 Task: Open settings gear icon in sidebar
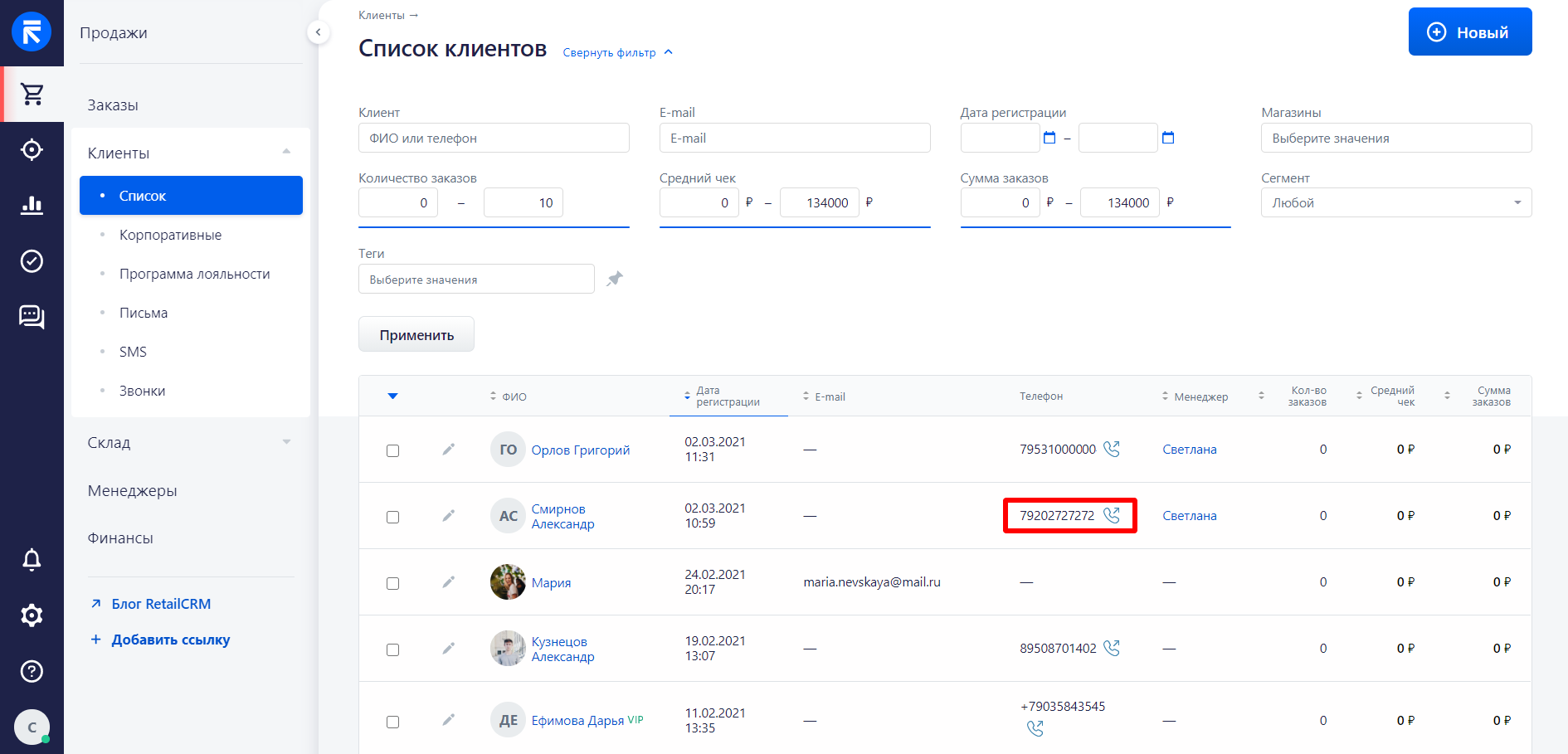tap(32, 615)
